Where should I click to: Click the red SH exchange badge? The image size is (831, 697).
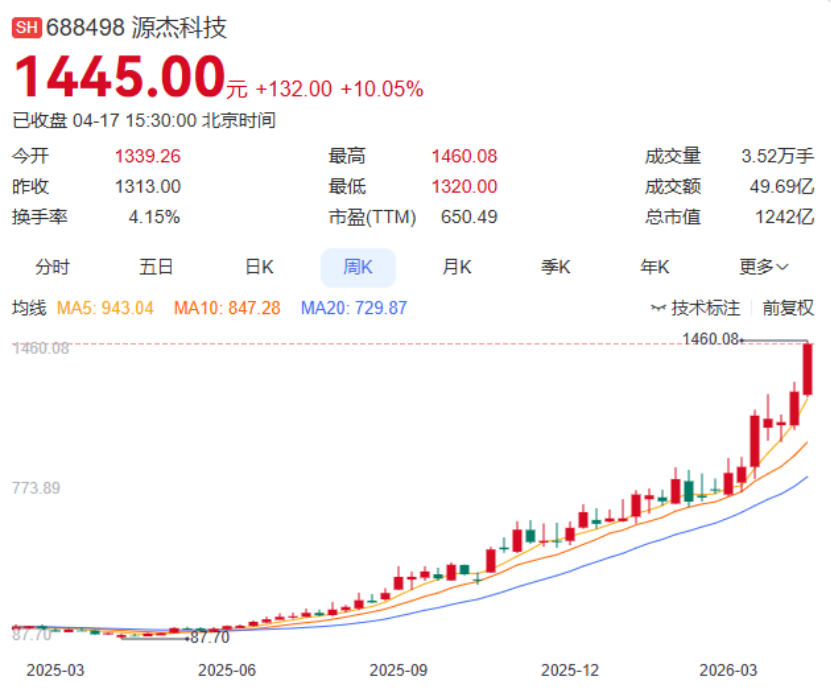26,28
